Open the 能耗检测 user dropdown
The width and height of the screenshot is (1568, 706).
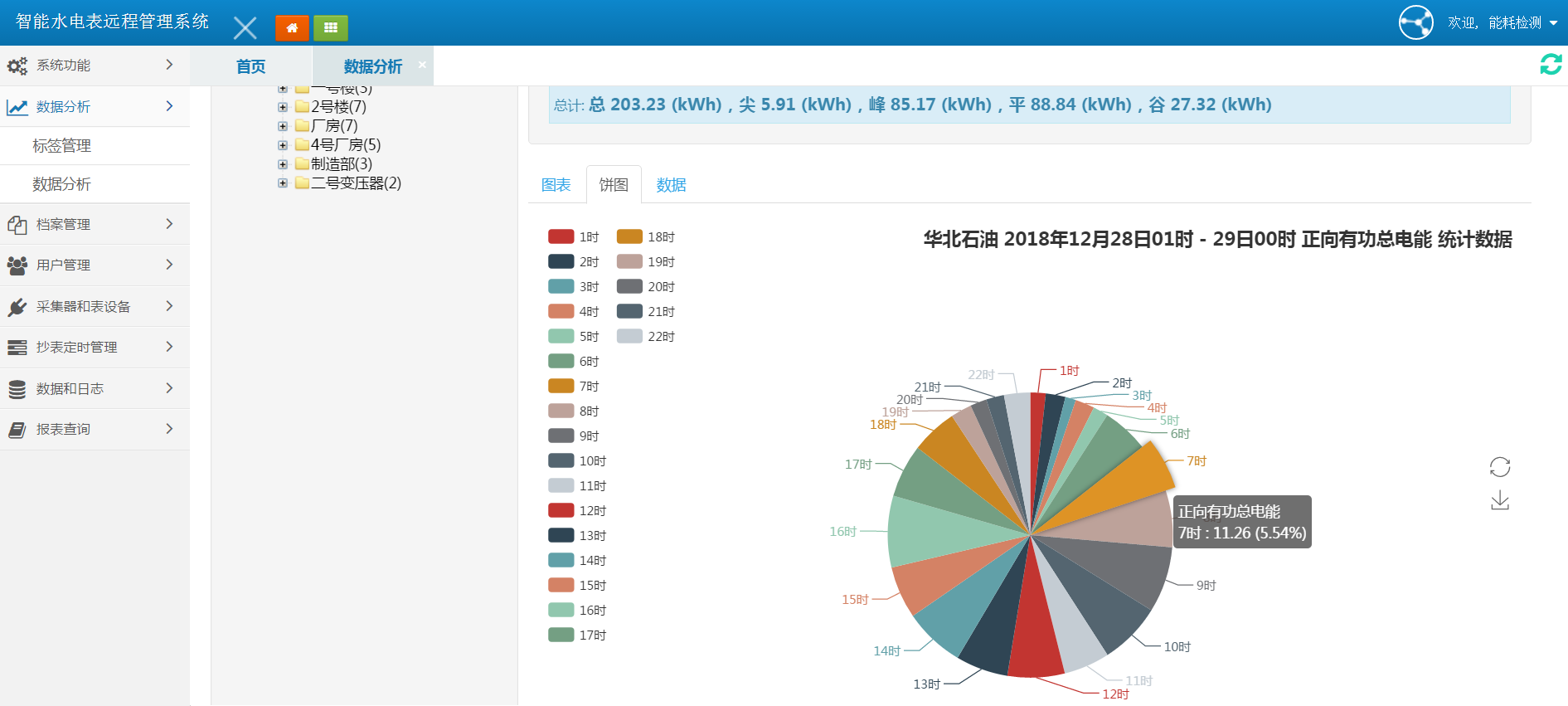point(1502,23)
